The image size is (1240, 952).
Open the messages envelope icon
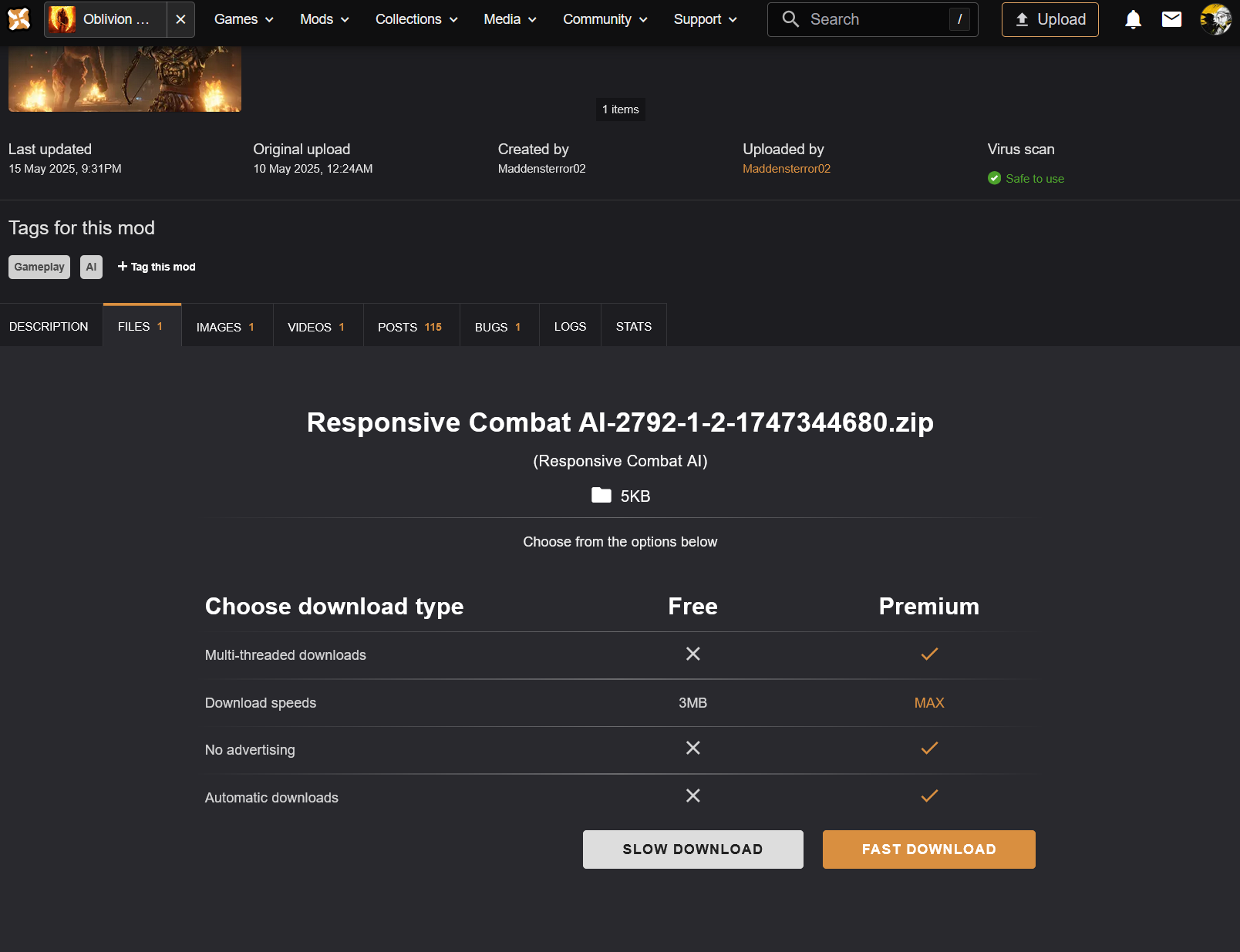click(1171, 19)
